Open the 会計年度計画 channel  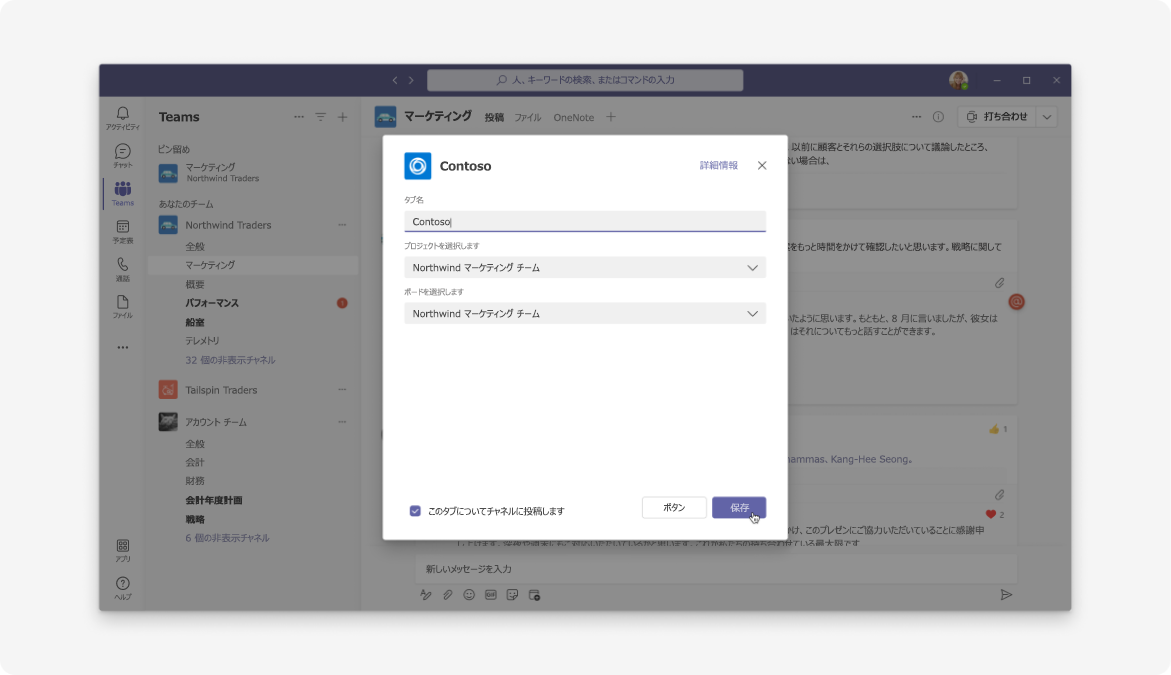coord(214,500)
